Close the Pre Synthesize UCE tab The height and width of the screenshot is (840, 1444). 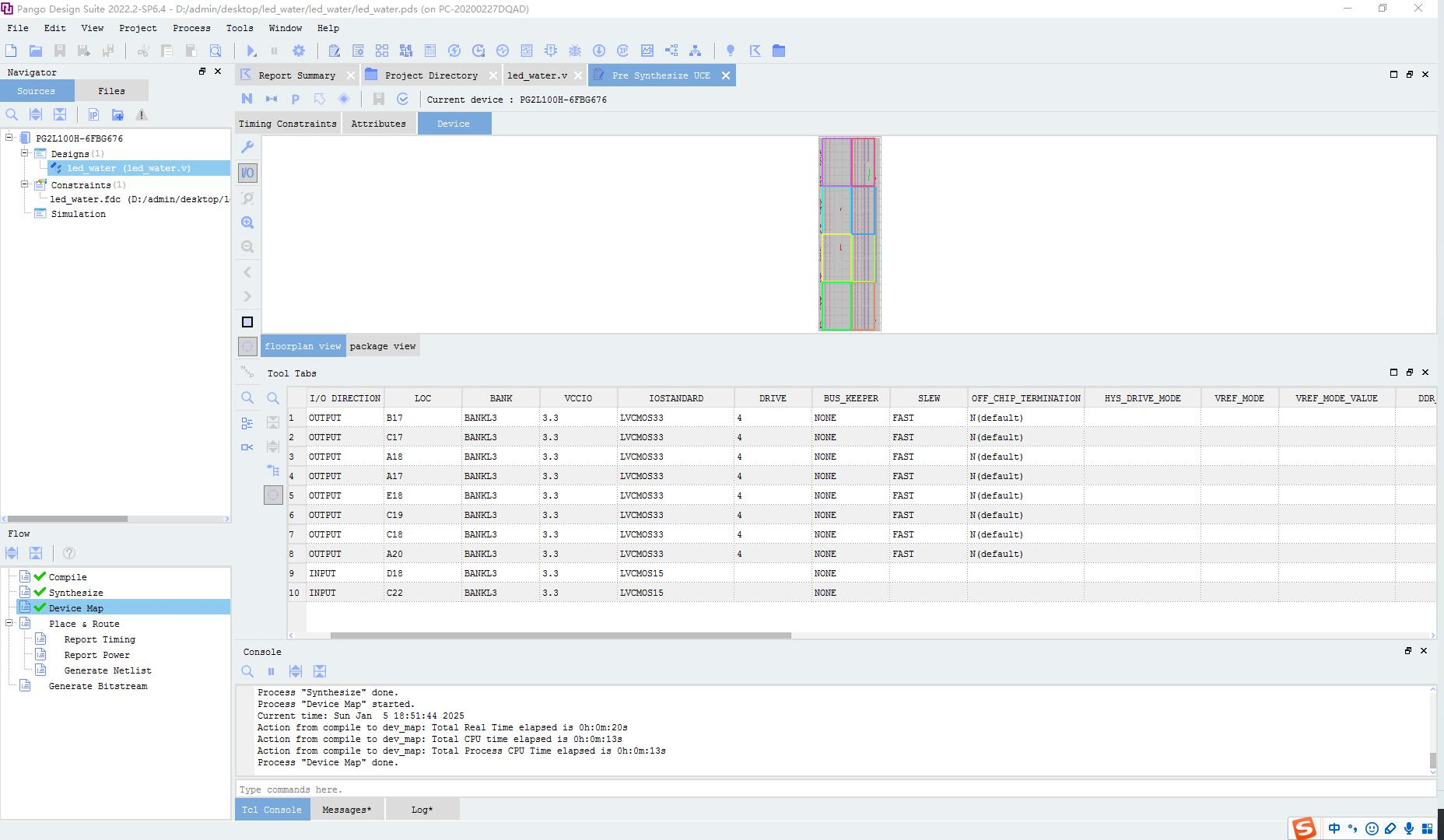726,75
